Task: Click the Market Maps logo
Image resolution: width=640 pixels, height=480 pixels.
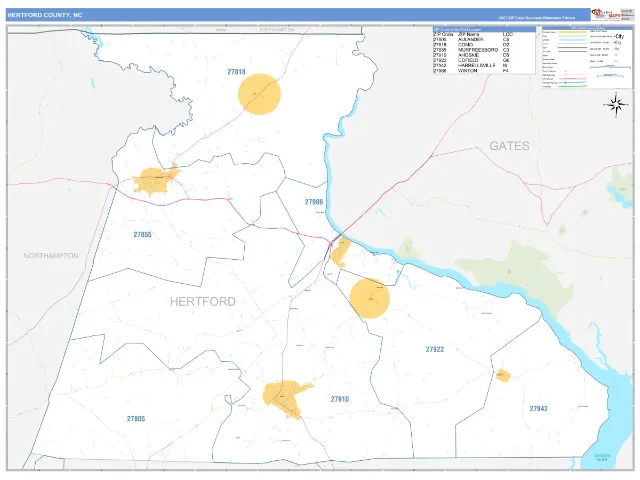Action: (606, 14)
